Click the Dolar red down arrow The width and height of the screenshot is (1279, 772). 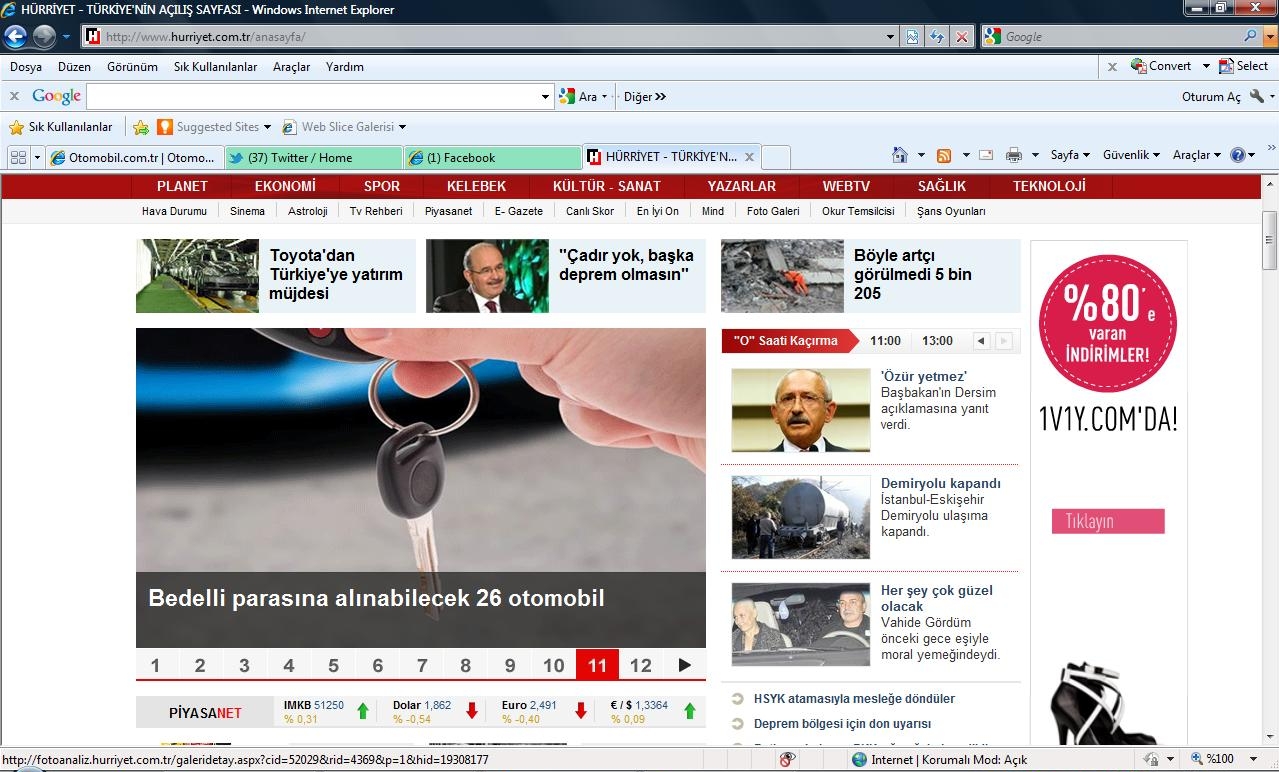click(472, 711)
